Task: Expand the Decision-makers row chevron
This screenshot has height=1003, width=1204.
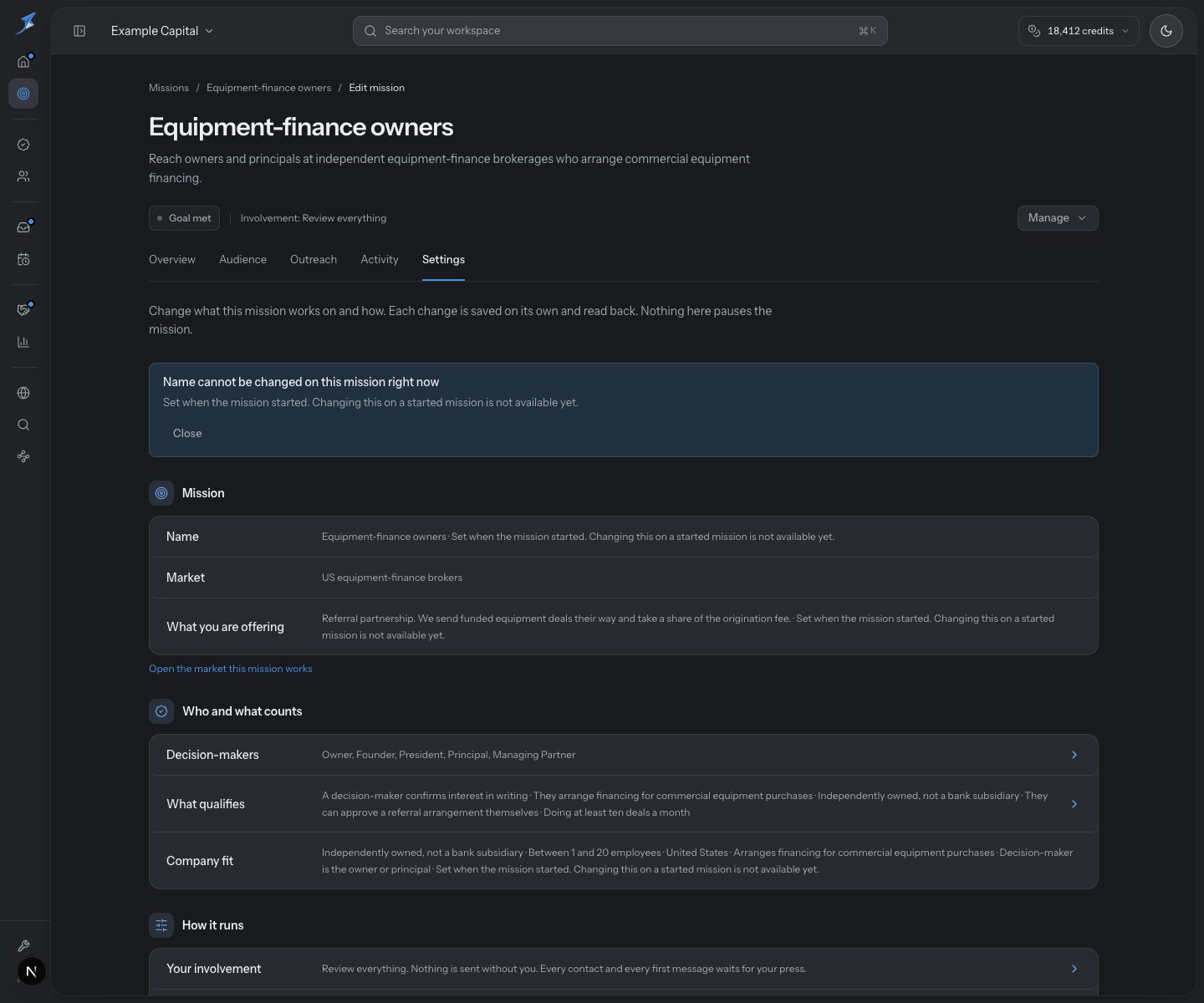Action: click(1074, 755)
